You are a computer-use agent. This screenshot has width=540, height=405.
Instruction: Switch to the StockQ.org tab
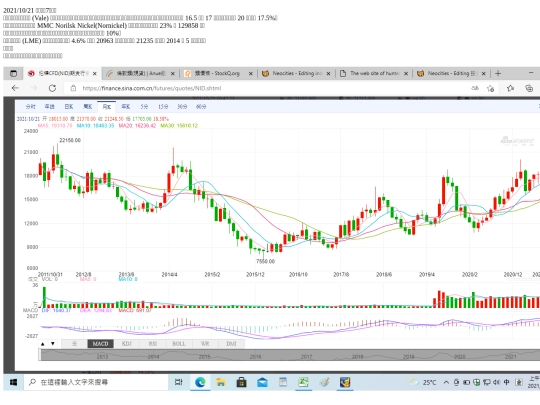click(x=217, y=73)
